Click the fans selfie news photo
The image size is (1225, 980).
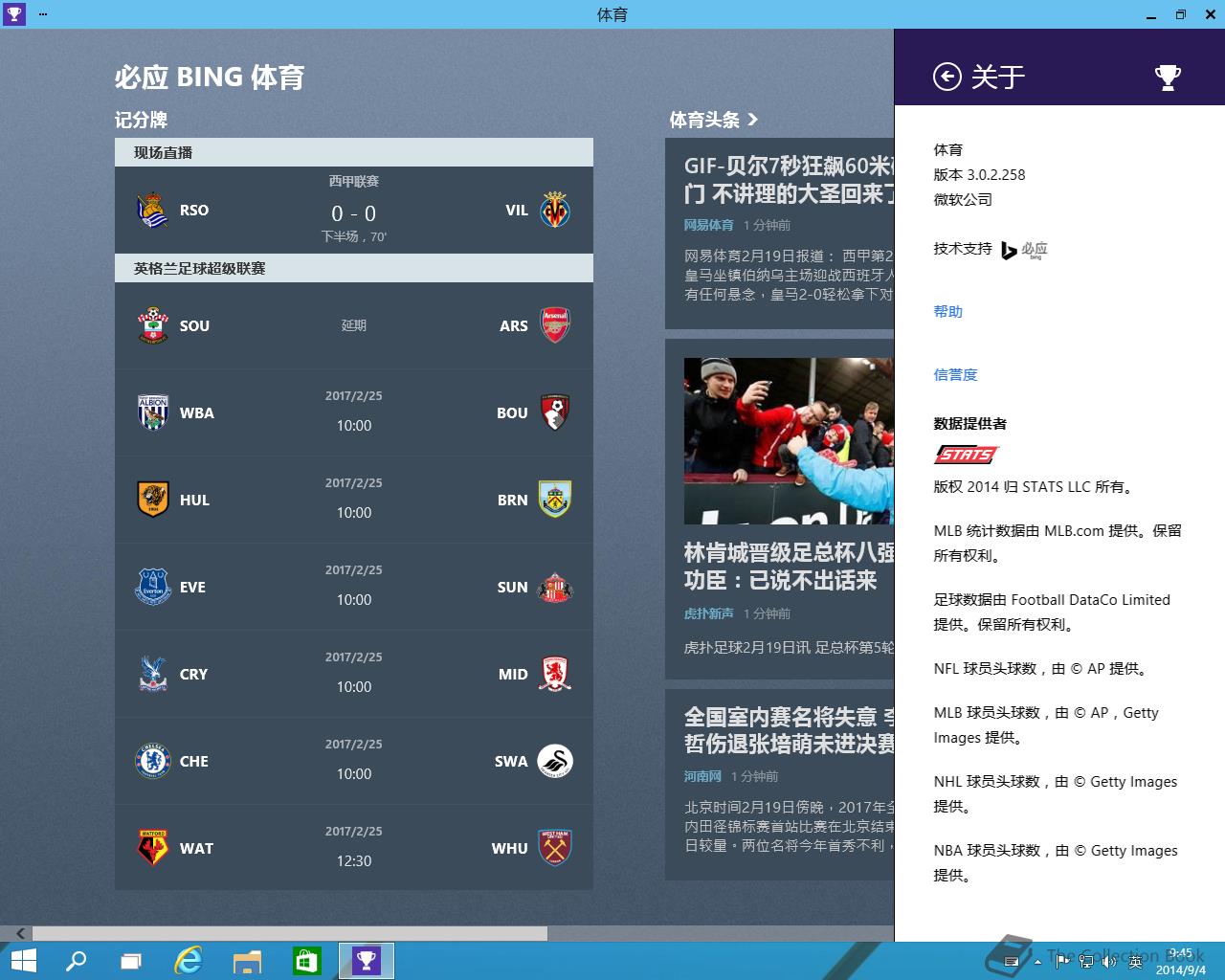(x=789, y=441)
